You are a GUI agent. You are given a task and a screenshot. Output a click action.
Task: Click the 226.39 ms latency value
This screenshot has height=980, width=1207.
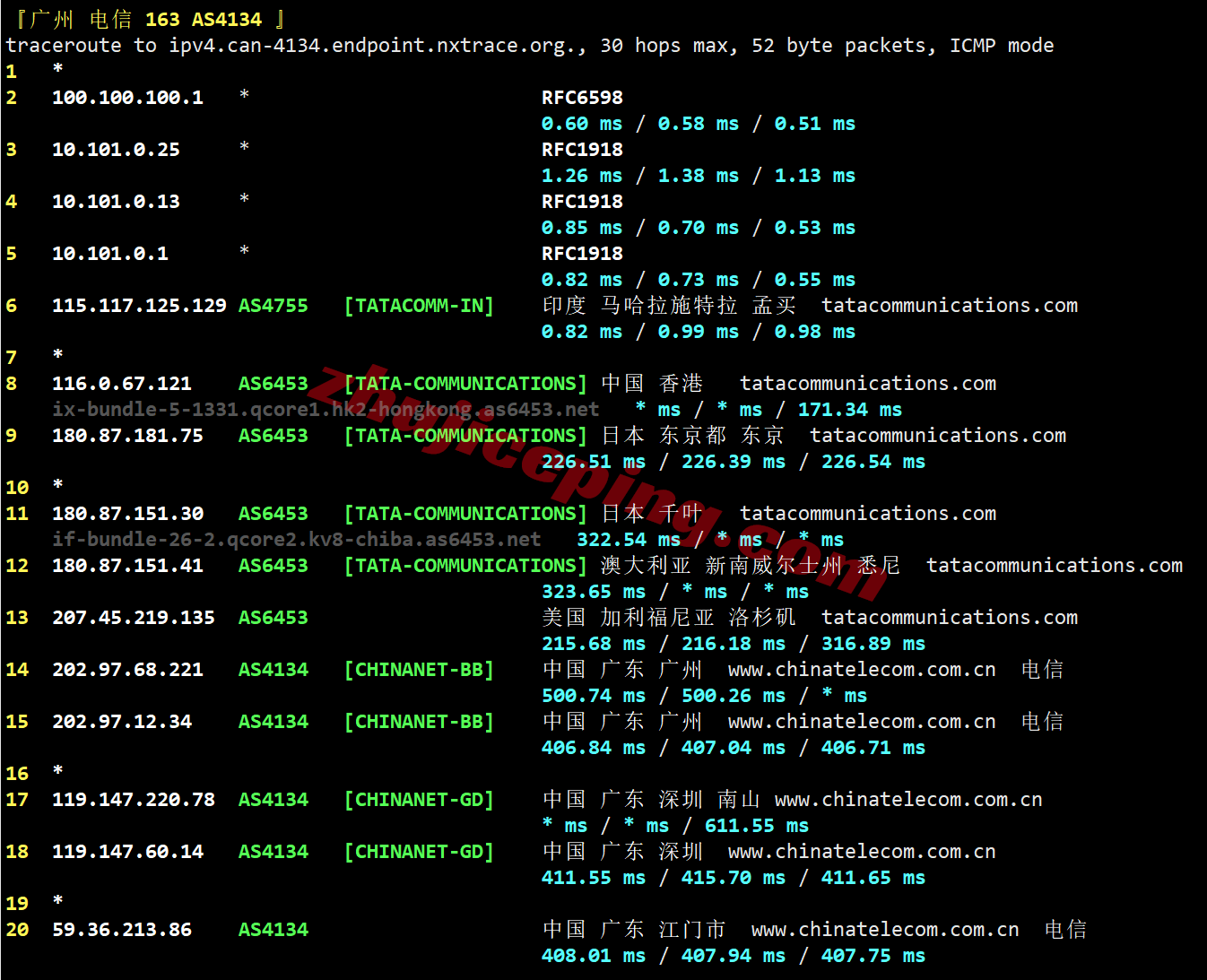734,462
